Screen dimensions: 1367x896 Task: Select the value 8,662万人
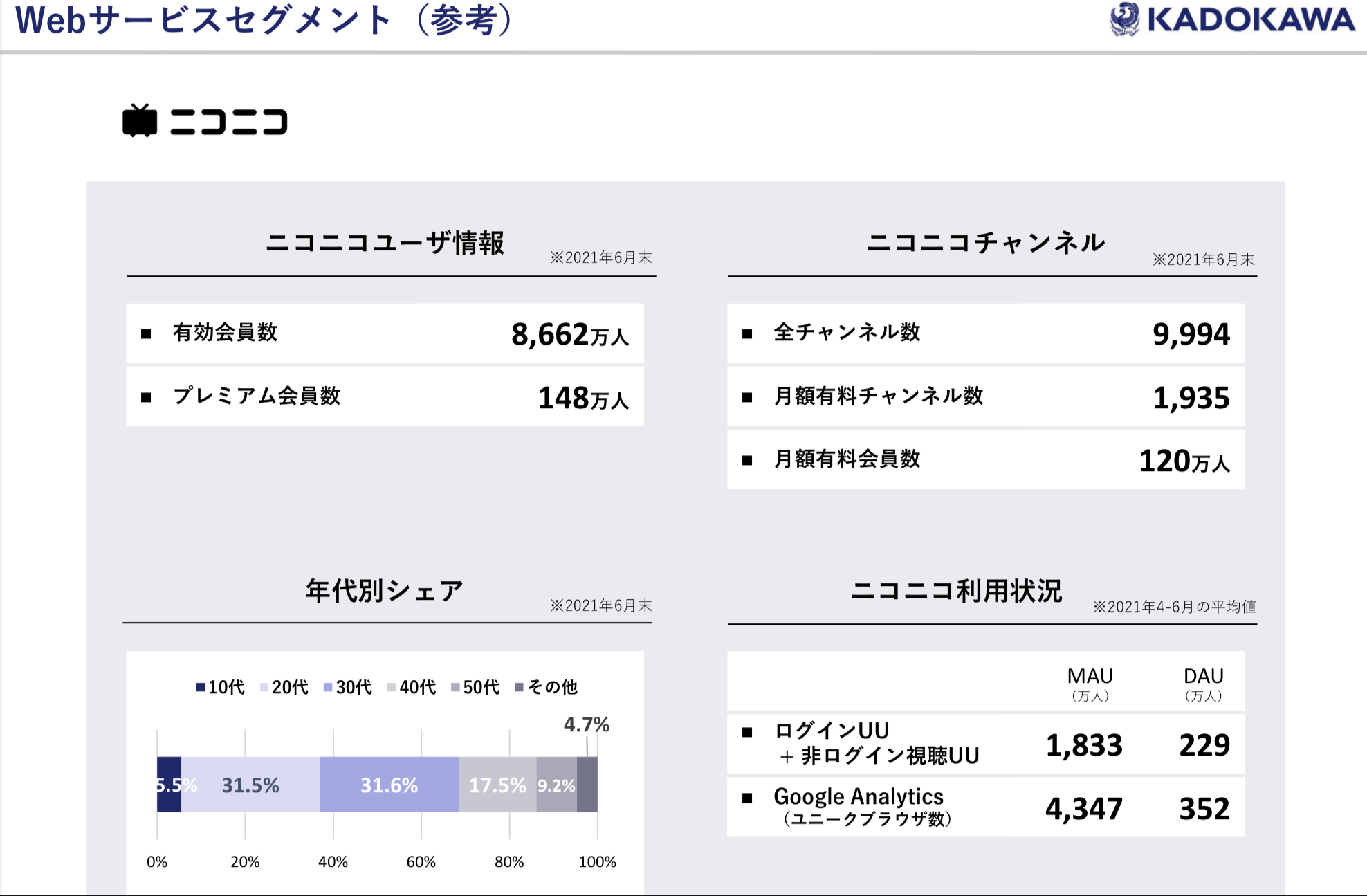(570, 335)
